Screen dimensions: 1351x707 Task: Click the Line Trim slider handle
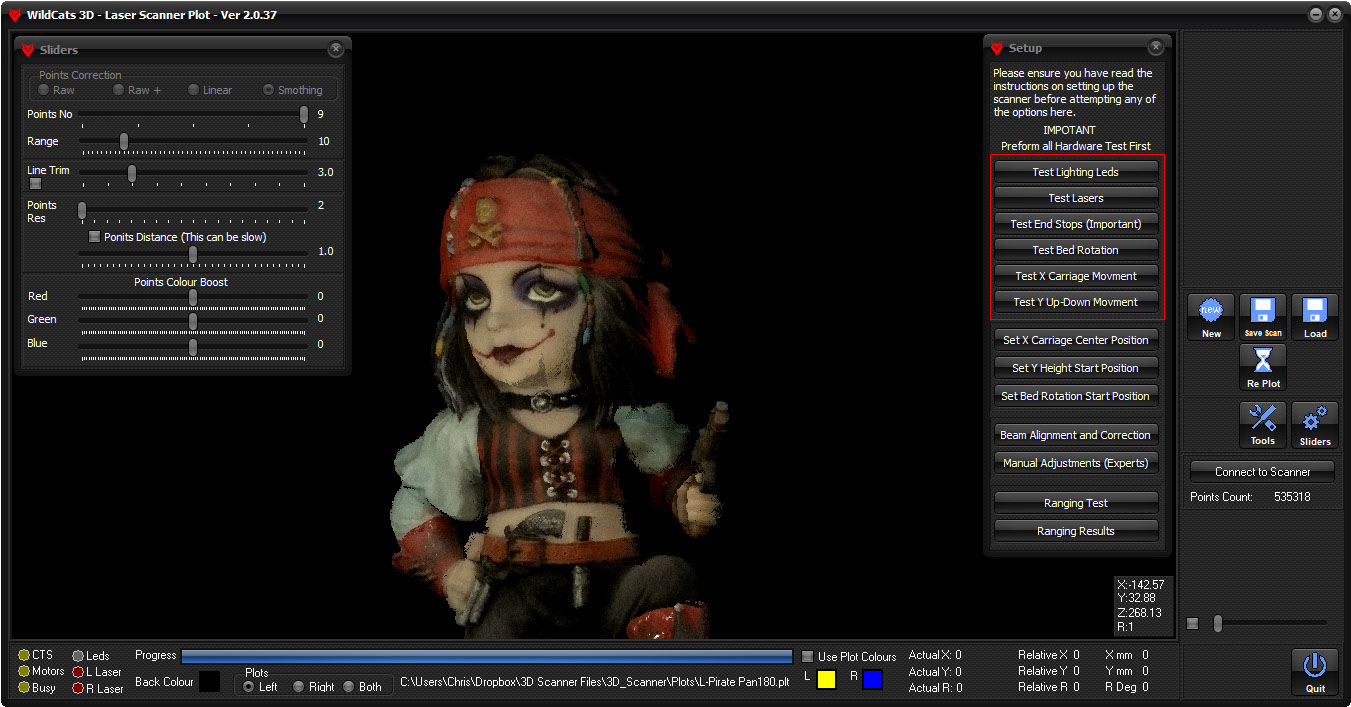coord(132,173)
